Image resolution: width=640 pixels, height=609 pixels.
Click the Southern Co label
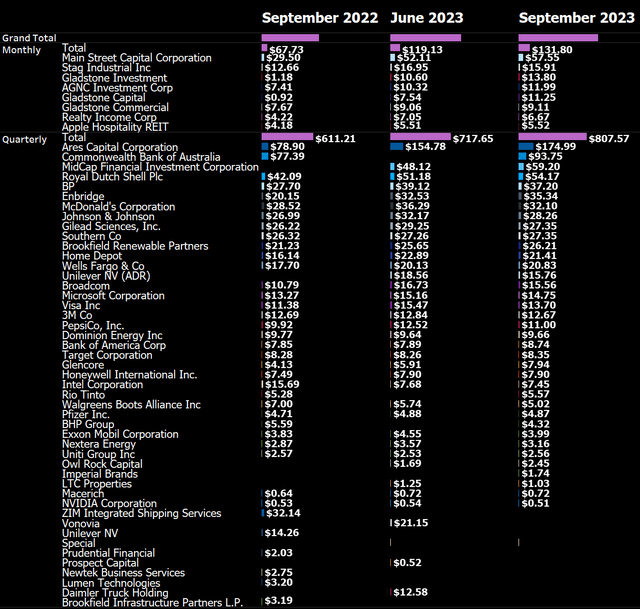(91, 236)
